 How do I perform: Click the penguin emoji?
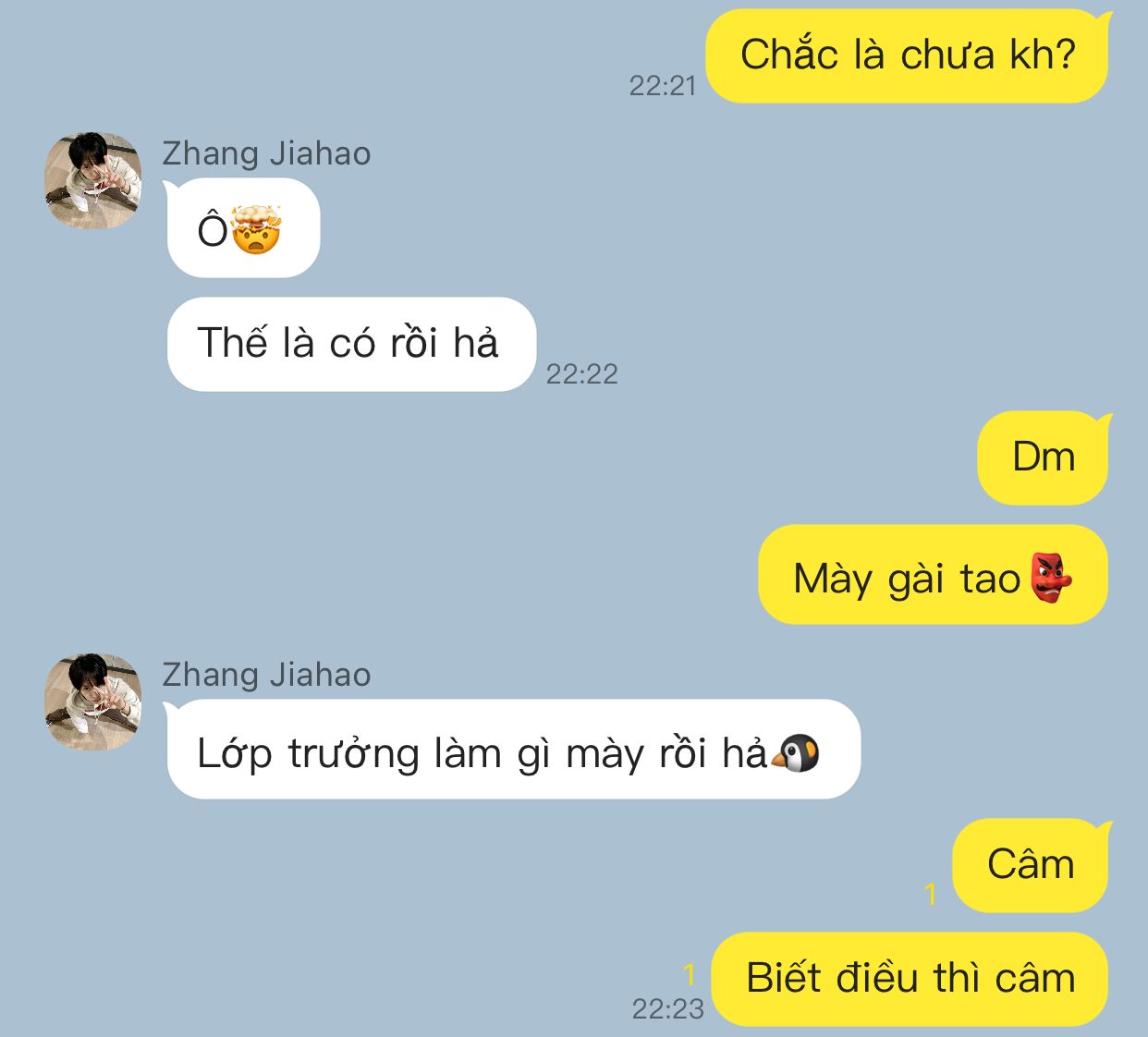[x=796, y=753]
